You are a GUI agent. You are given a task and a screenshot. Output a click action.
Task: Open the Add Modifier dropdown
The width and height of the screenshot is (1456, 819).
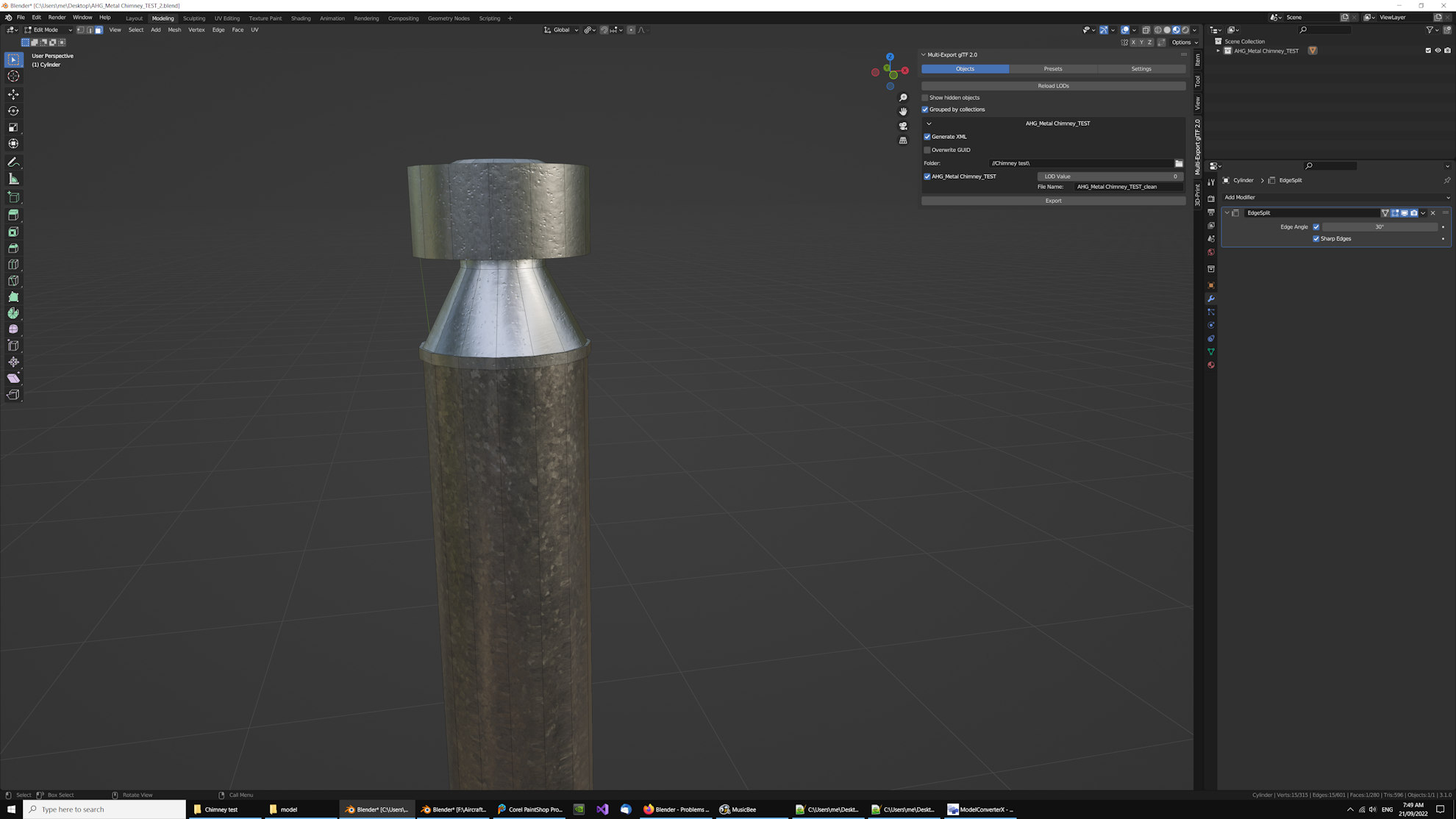pyautogui.click(x=1336, y=198)
